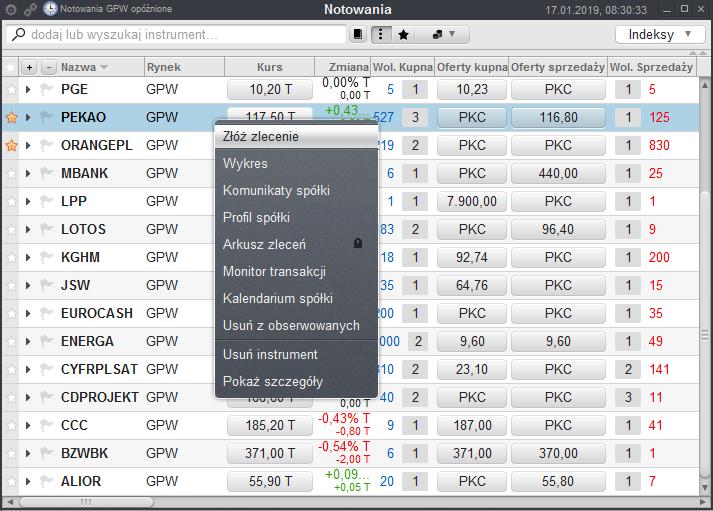This screenshot has height=511, width=713.
Task: Click the flag icon in ORANGEPL row
Action: click(x=46, y=145)
